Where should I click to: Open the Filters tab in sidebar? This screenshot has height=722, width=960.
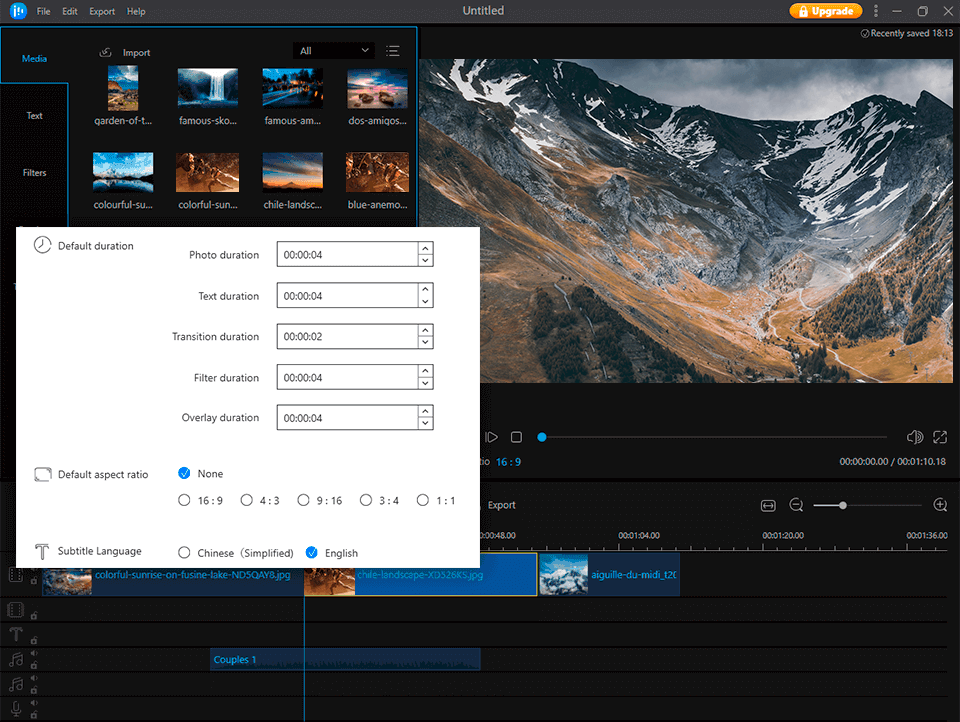point(35,173)
